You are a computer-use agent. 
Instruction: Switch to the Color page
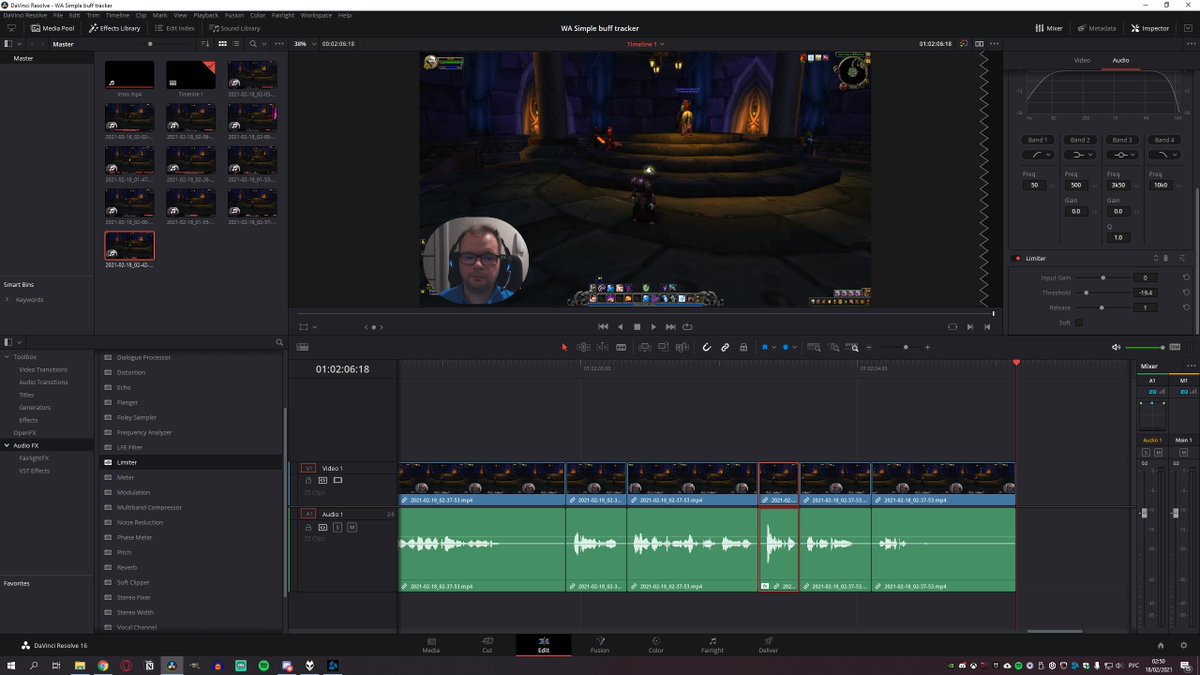click(x=656, y=644)
